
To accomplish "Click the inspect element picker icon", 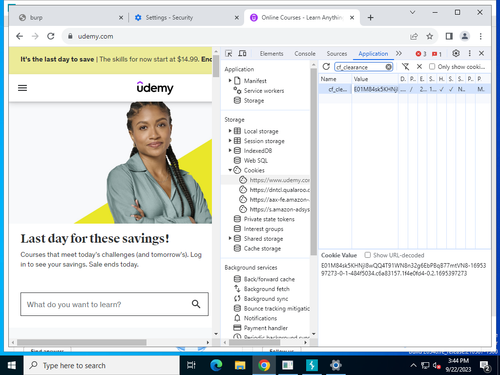I will click(x=229, y=53).
